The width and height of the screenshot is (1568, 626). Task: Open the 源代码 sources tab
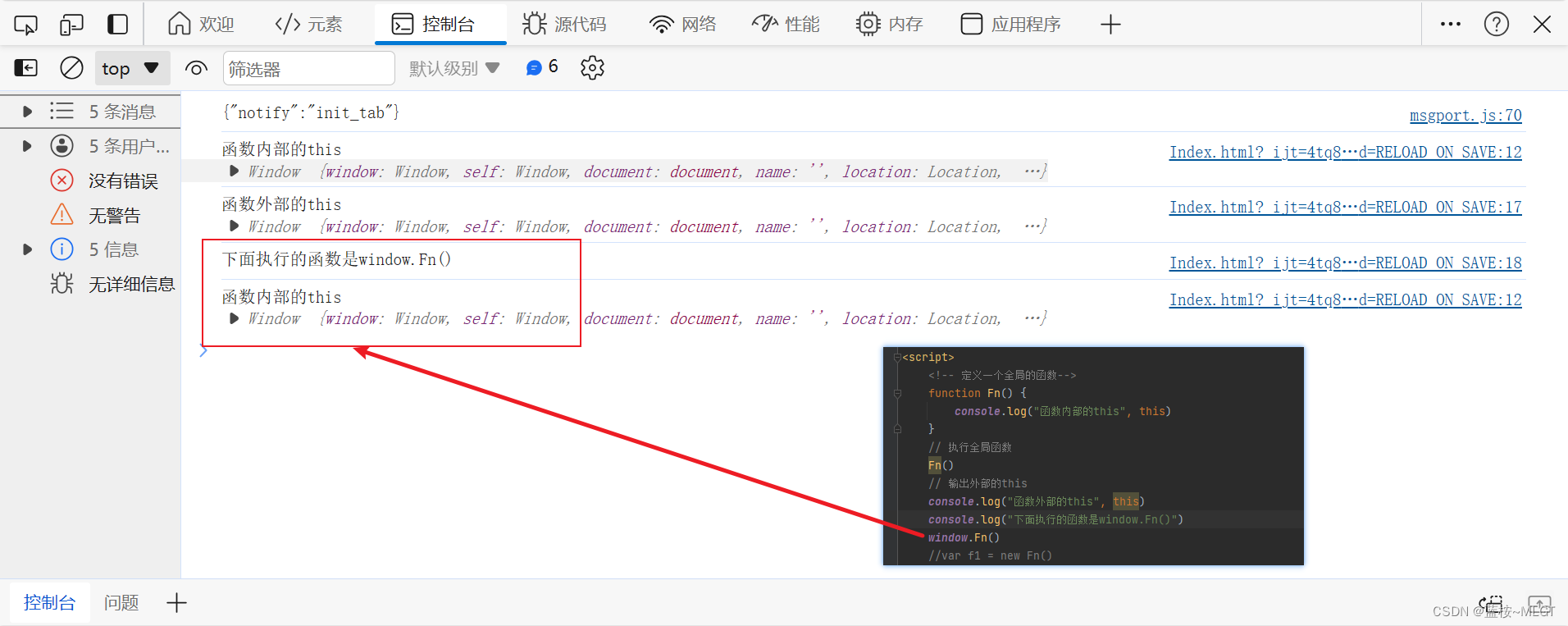(564, 25)
